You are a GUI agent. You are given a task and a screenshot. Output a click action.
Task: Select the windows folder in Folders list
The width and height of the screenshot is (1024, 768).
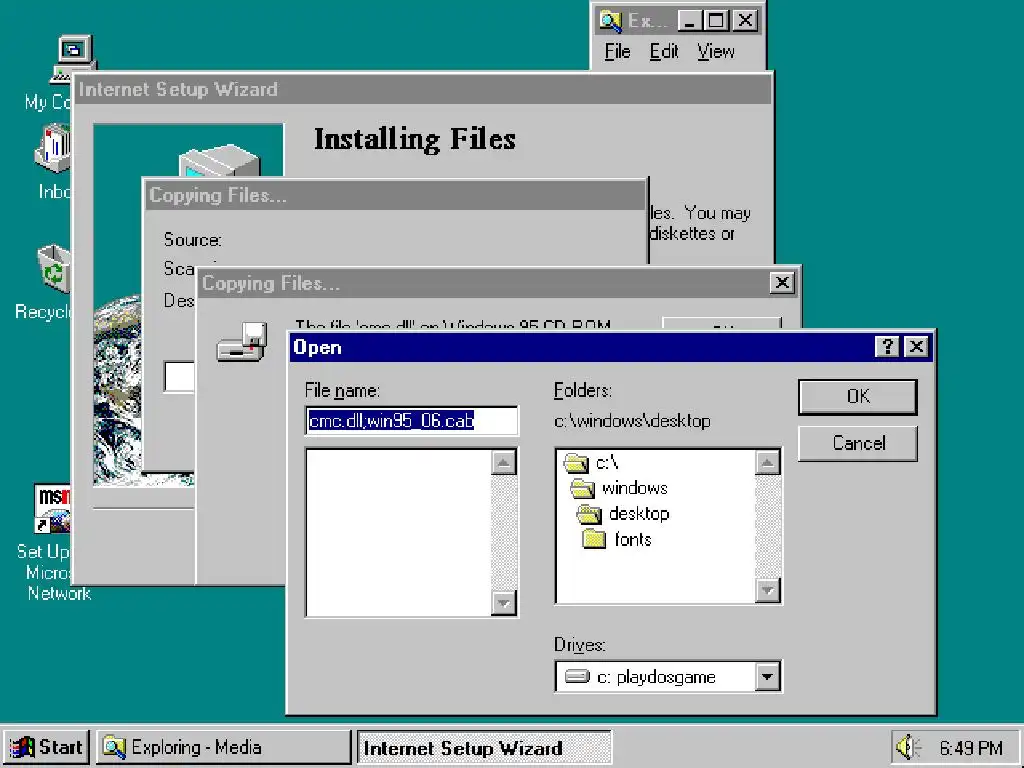click(x=634, y=488)
